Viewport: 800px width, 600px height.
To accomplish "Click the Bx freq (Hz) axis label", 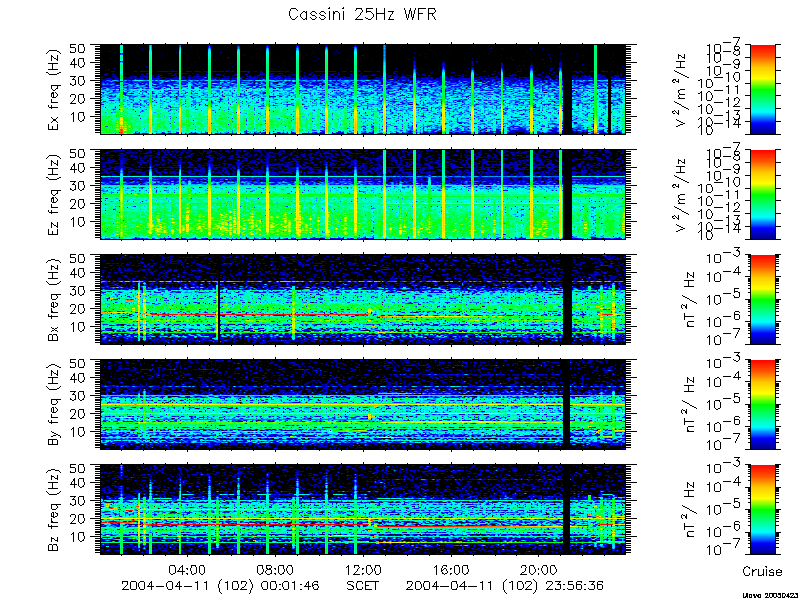I will click(54, 300).
